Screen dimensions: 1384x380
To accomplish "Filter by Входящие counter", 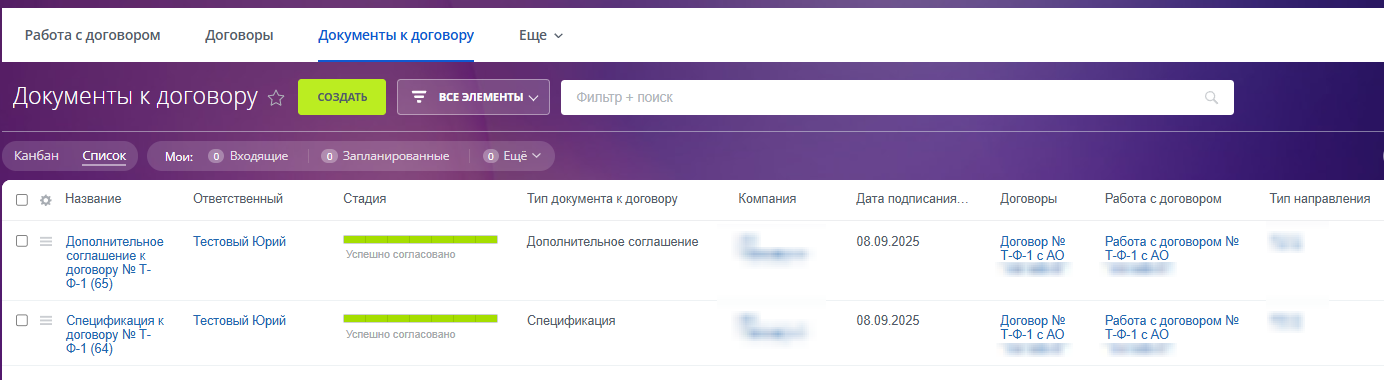I will 248,156.
